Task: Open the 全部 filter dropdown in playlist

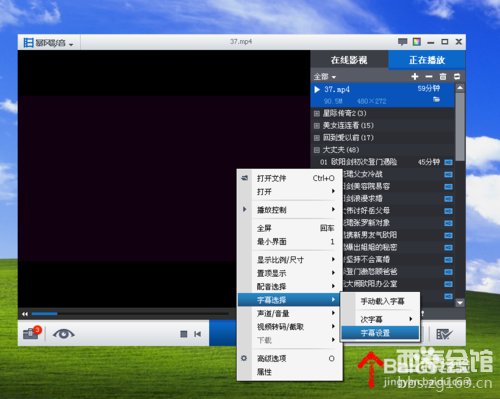Action: [324, 77]
